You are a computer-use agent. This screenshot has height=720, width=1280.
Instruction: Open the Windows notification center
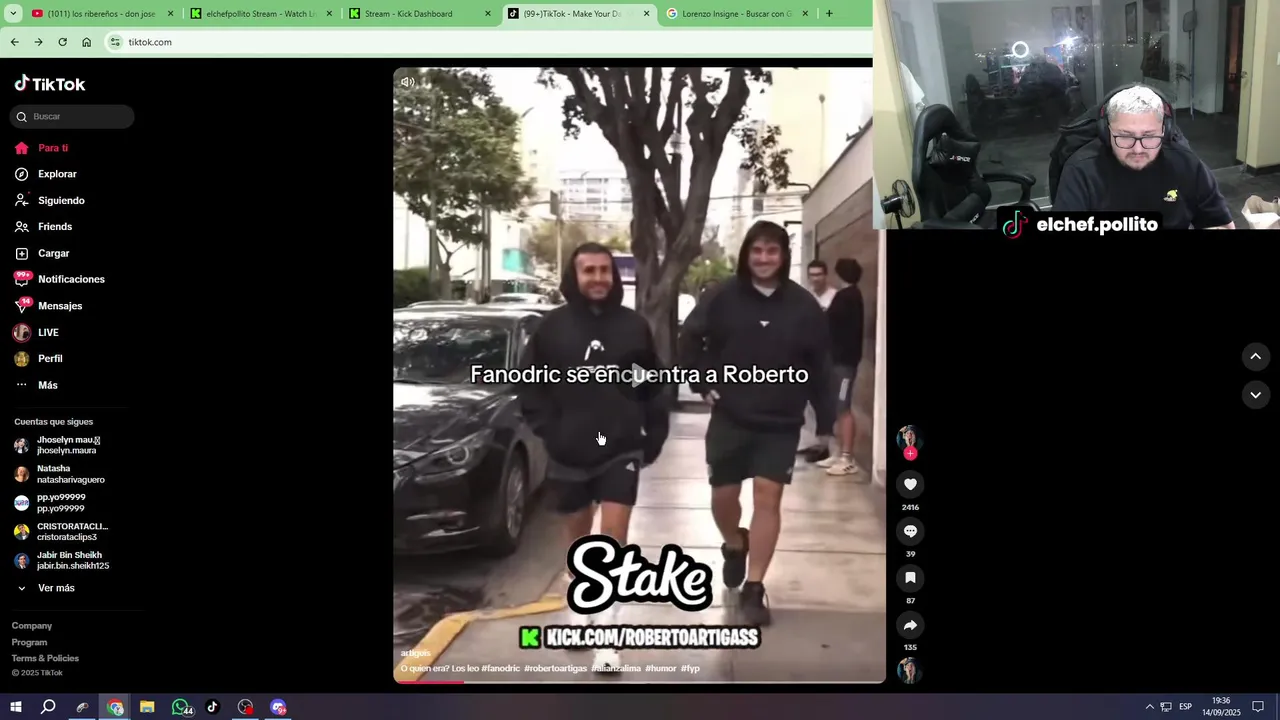(1258, 707)
